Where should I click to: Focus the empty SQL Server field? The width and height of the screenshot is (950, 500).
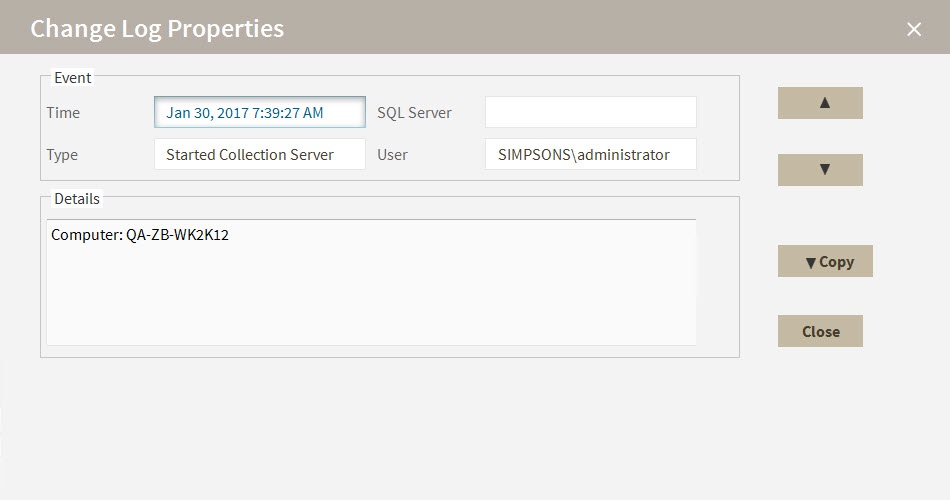(590, 113)
